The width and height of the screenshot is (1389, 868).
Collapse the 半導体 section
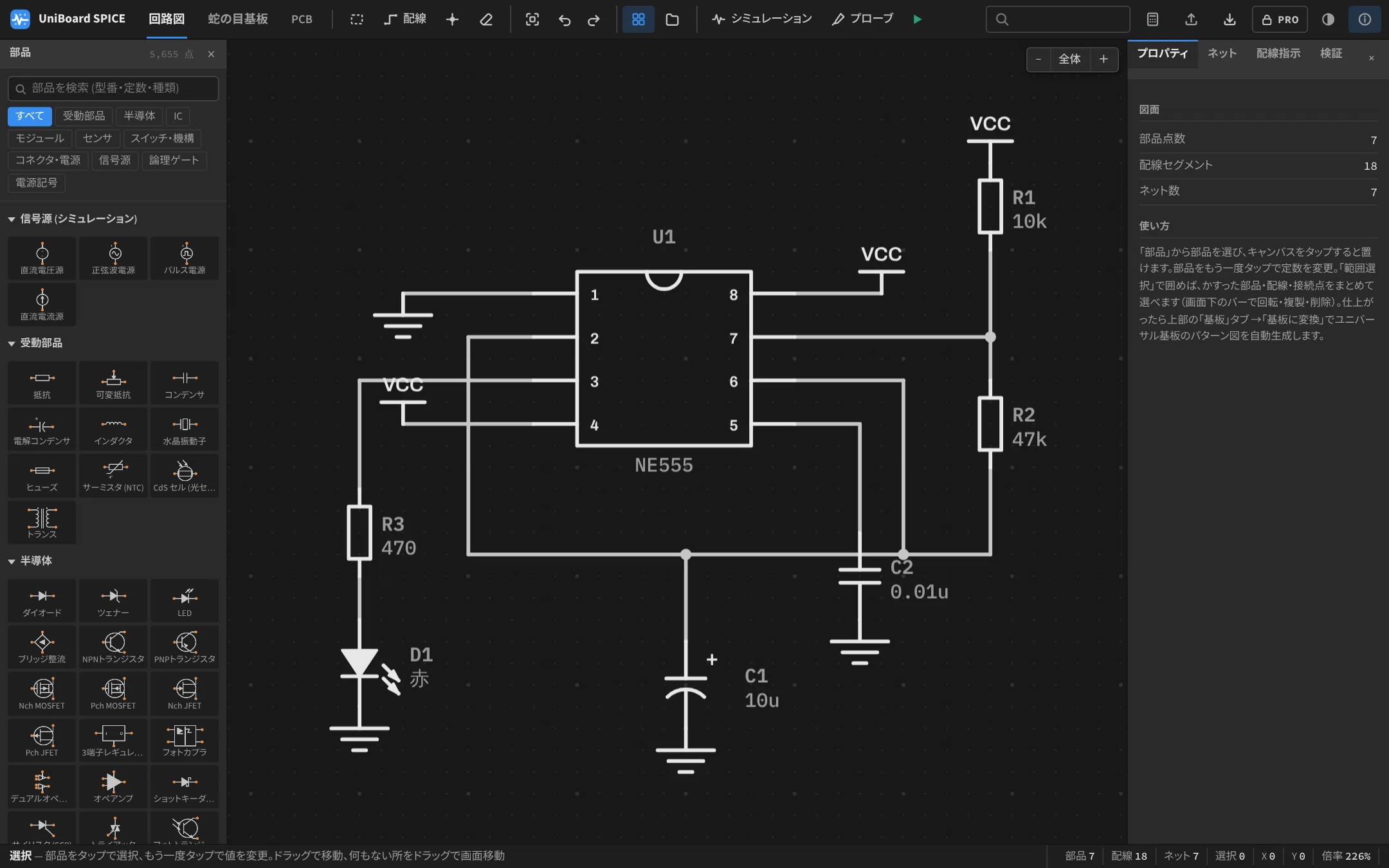pyautogui.click(x=30, y=561)
